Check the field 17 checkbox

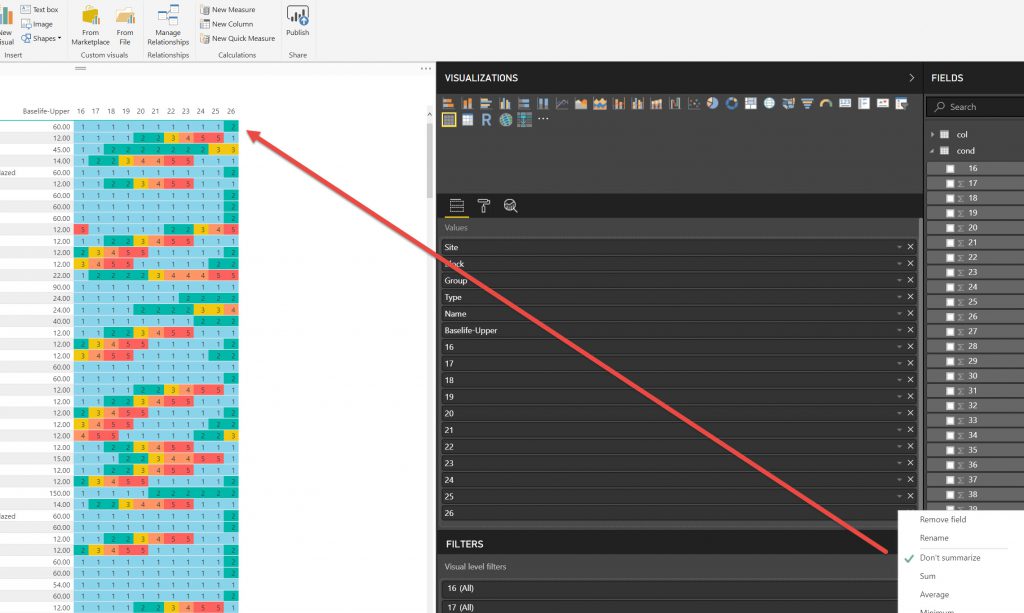tap(950, 183)
